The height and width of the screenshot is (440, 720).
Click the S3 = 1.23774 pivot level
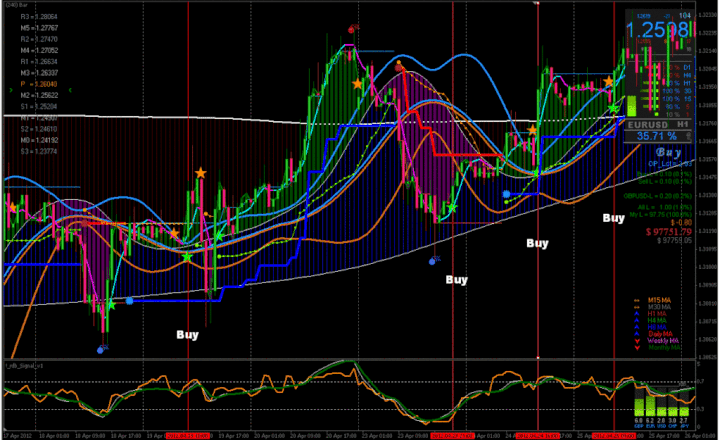(39, 151)
